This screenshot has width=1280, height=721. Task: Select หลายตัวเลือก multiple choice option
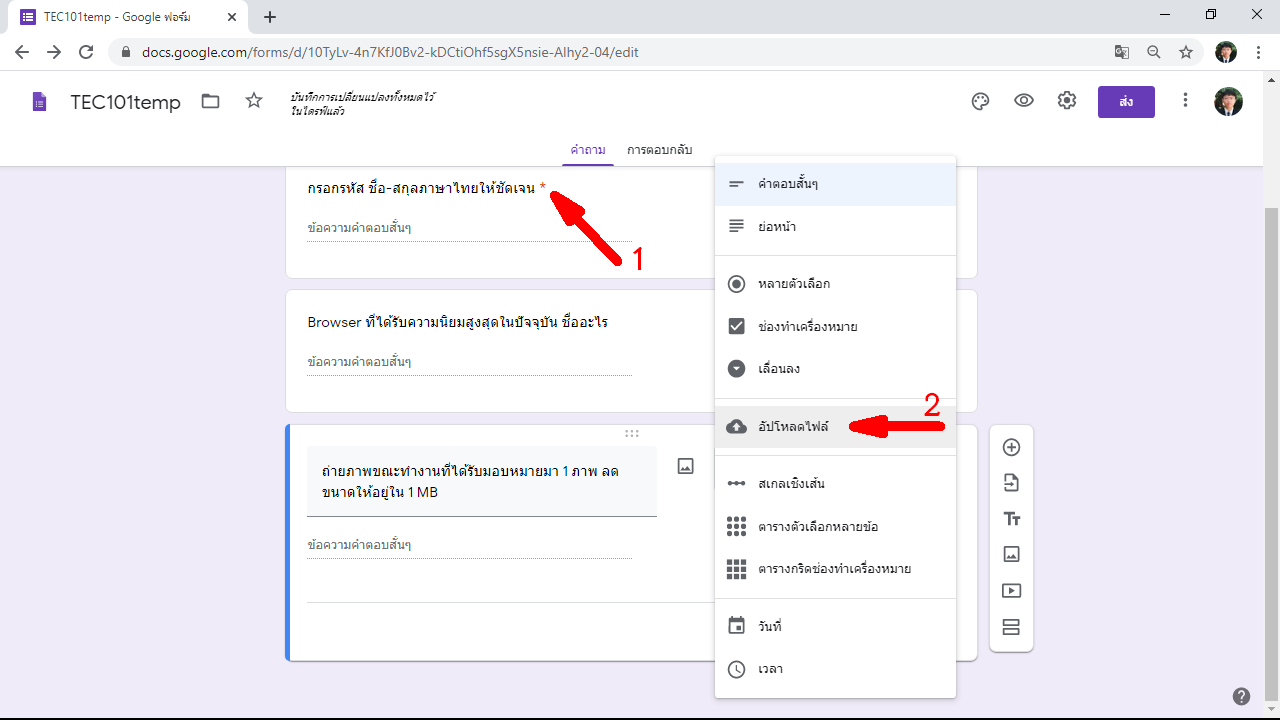point(794,284)
